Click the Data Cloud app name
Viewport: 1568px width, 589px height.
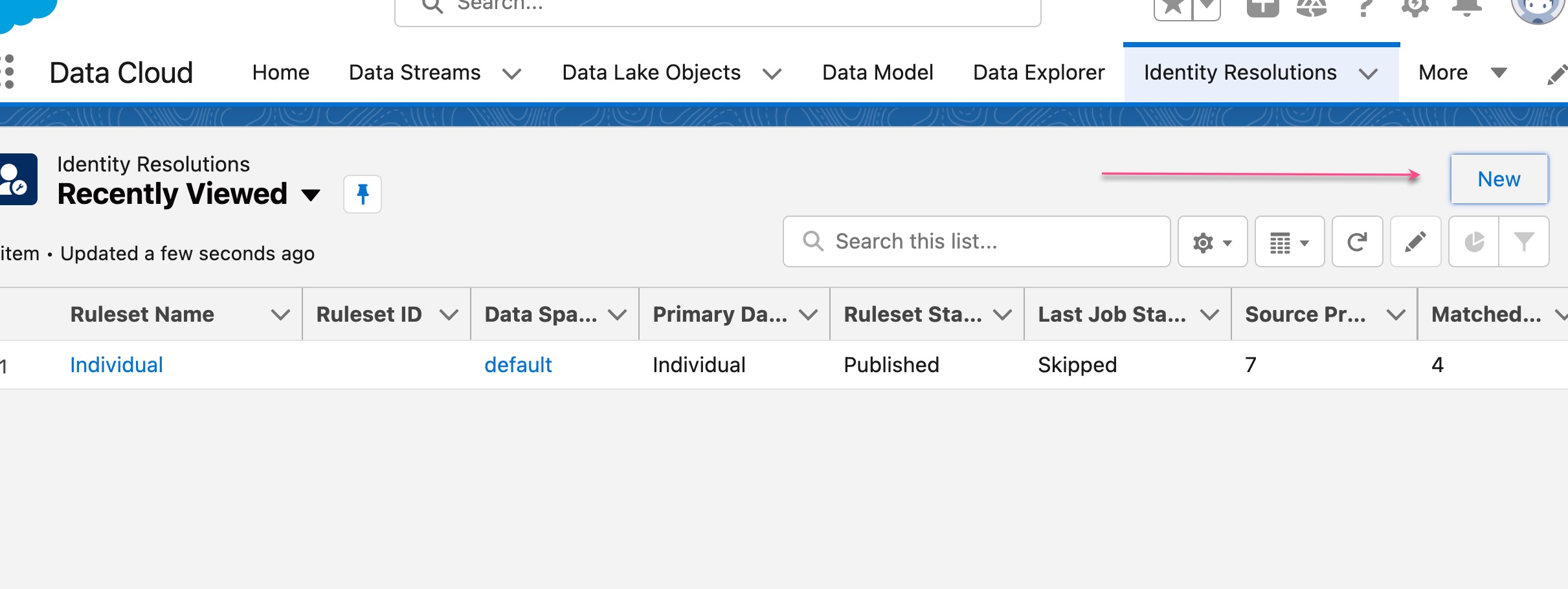[x=122, y=72]
